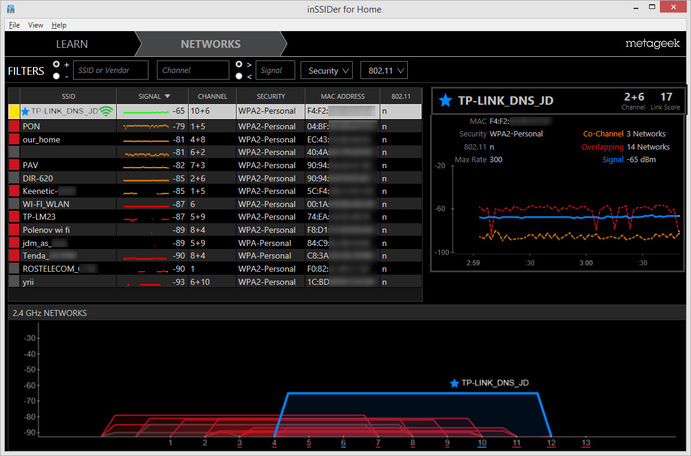691x456 pixels.
Task: Select the plus (include) SSID filter radio button
Action: pos(57,64)
